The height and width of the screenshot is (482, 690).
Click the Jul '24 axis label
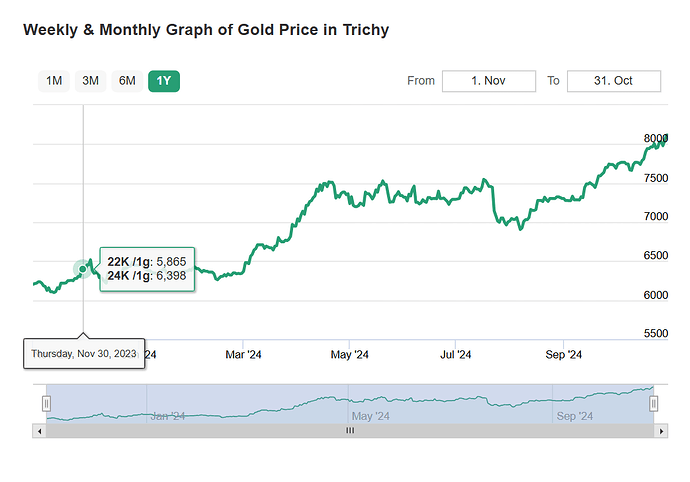[x=455, y=354]
